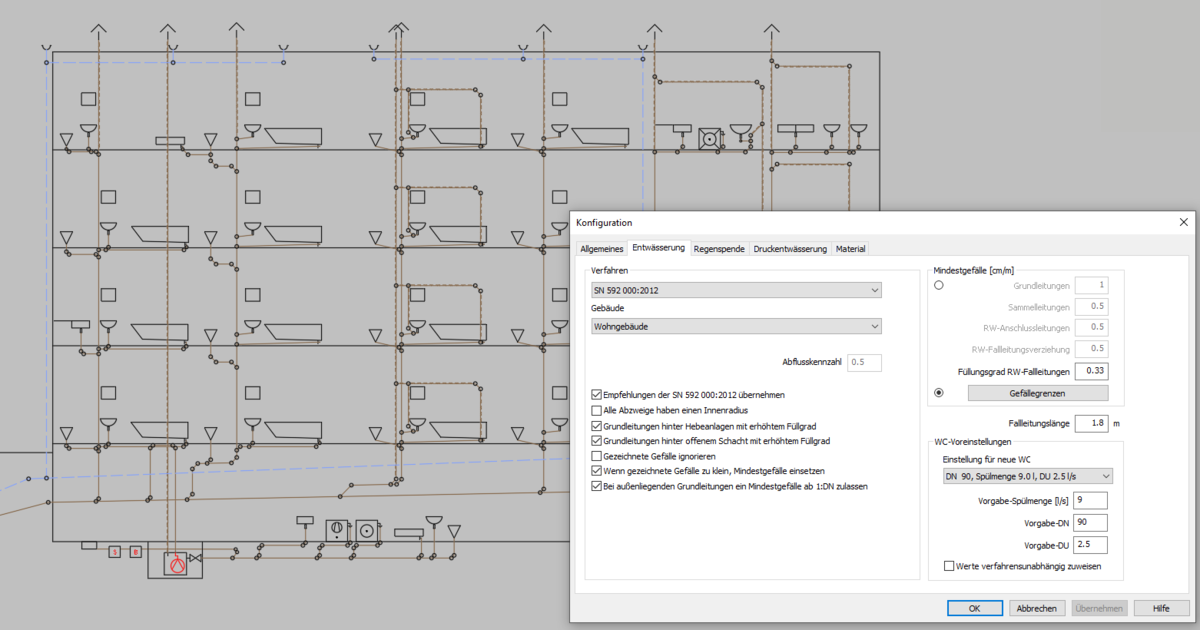1200x630 pixels.
Task: Pick the red S box in the basement
Action: click(x=115, y=551)
